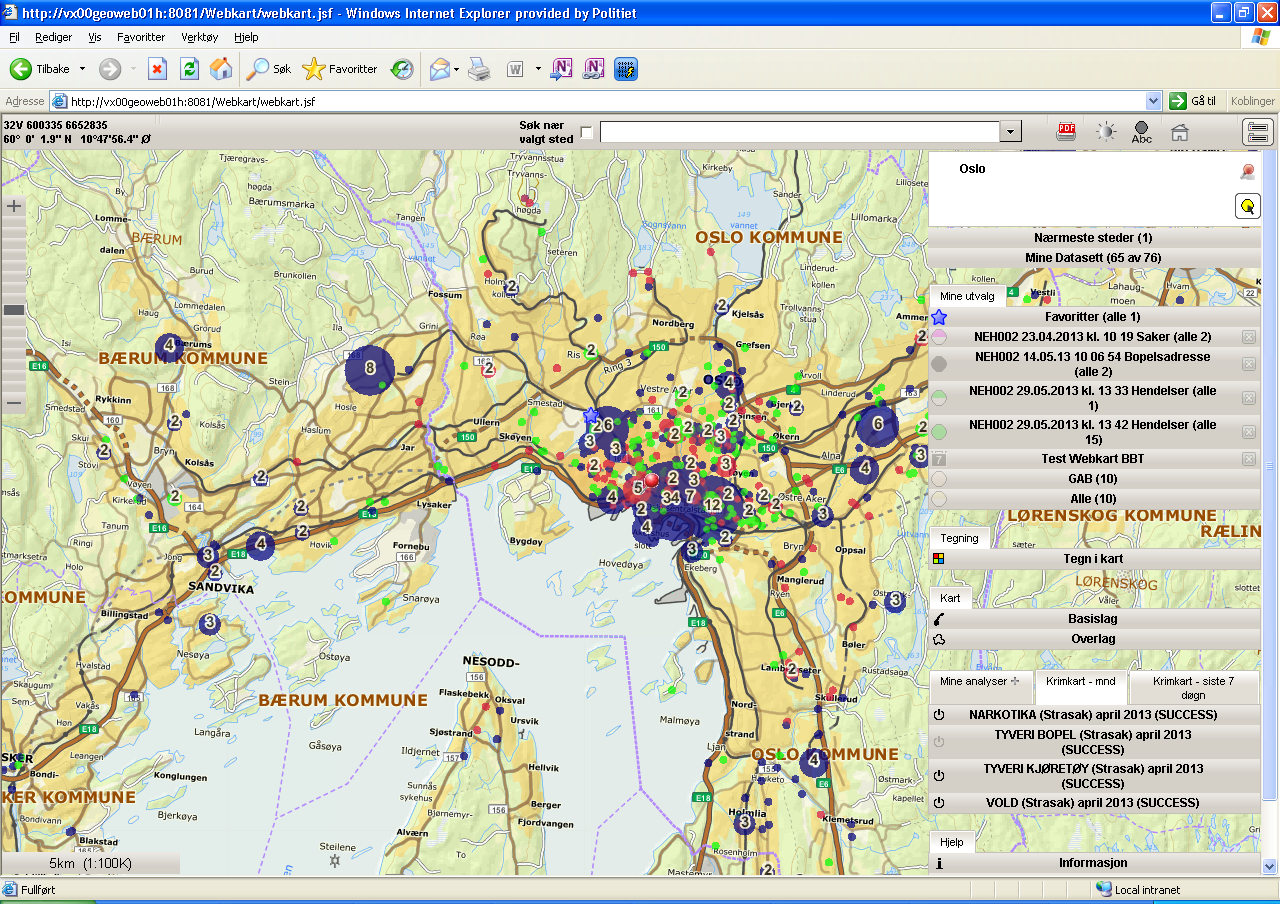
Task: Toggle power icon for NARKOTIKA analysis
Action: (939, 715)
